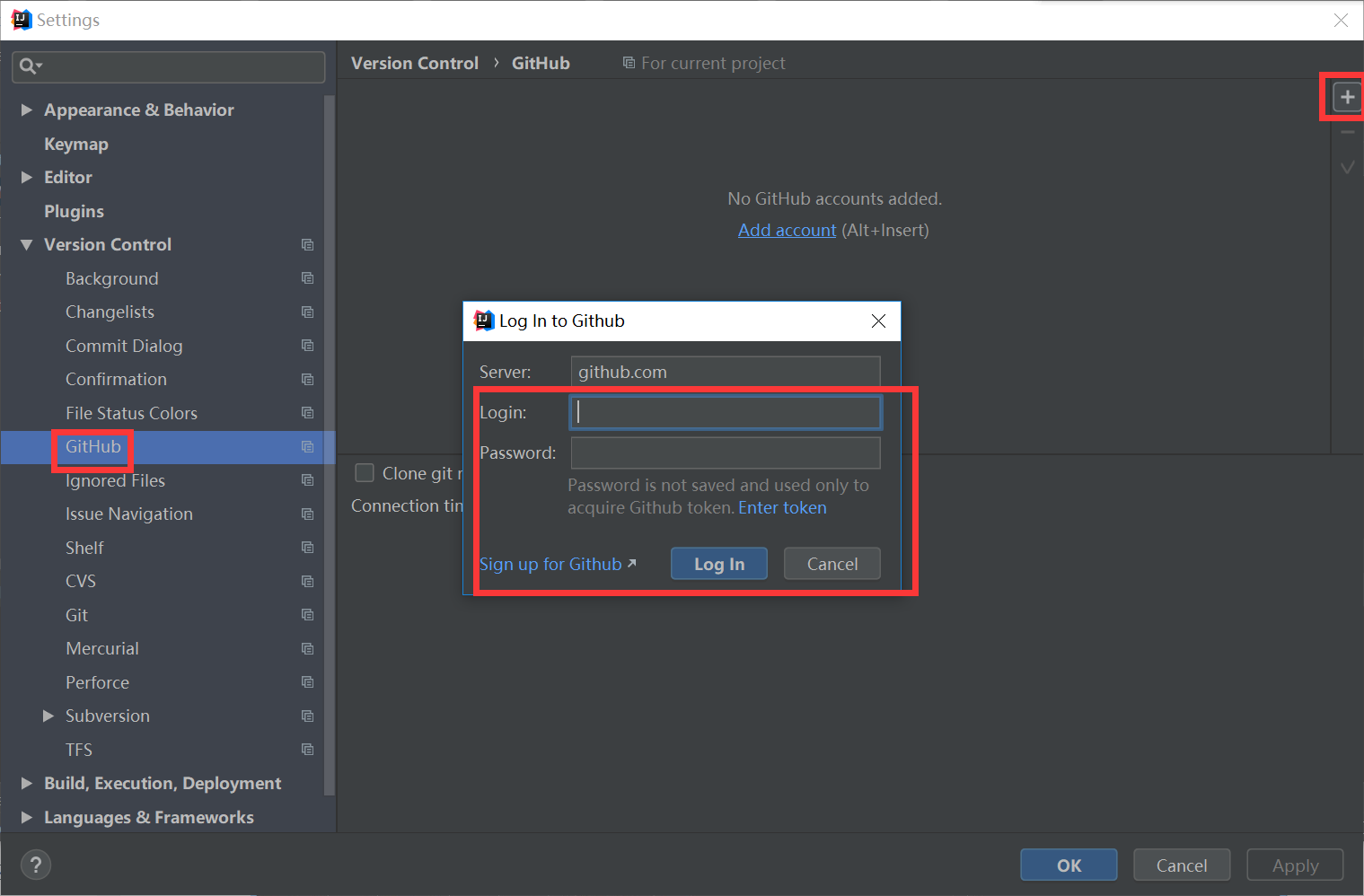The image size is (1364, 896).
Task: Click the settings tree vertical scrollbar
Action: click(x=329, y=444)
